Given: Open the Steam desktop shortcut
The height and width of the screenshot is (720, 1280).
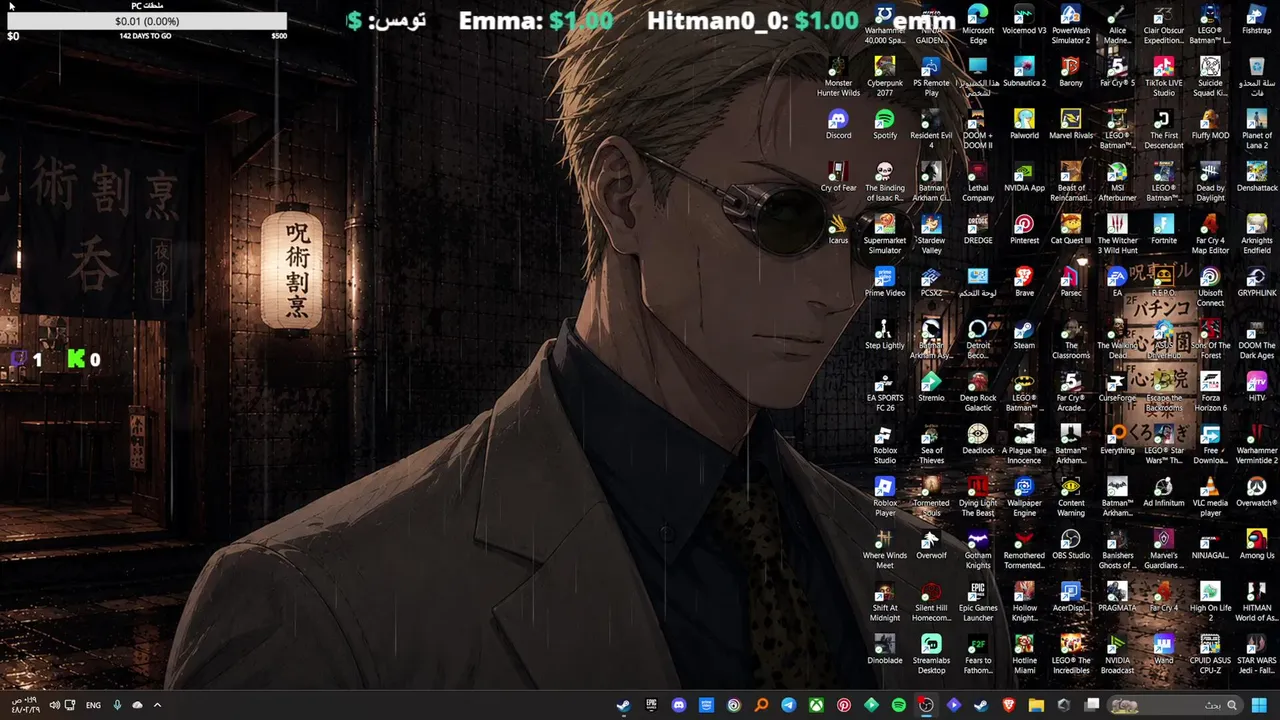Looking at the screenshot, I should pos(1024,334).
